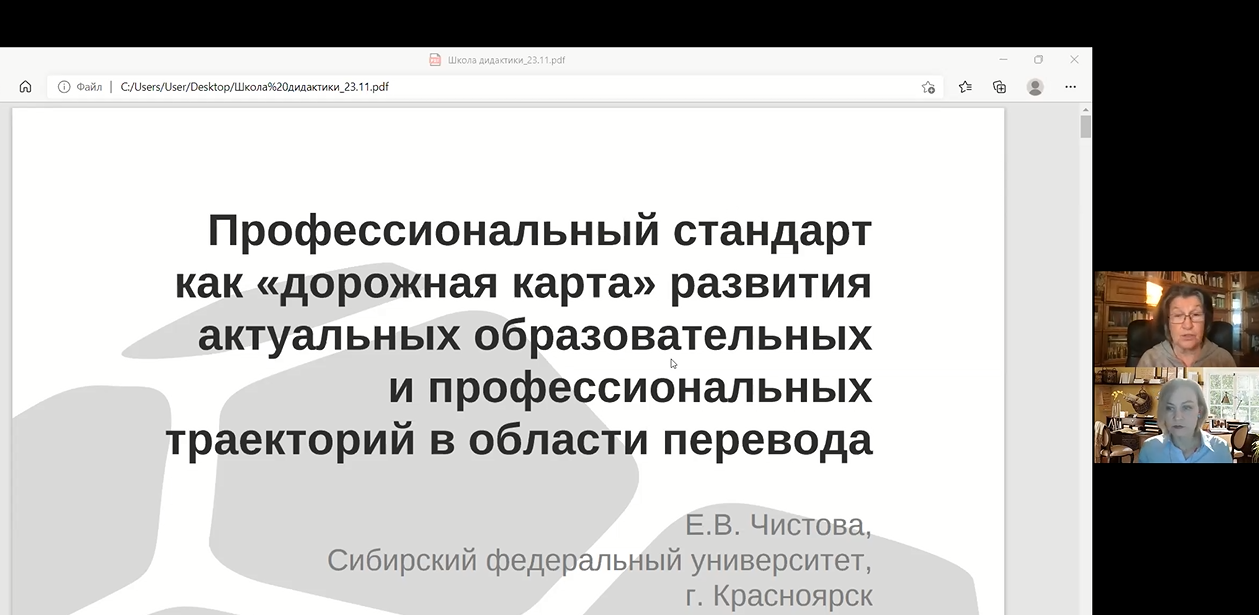Select the top participant video thumbnail
1259x615 pixels.
click(x=1176, y=319)
